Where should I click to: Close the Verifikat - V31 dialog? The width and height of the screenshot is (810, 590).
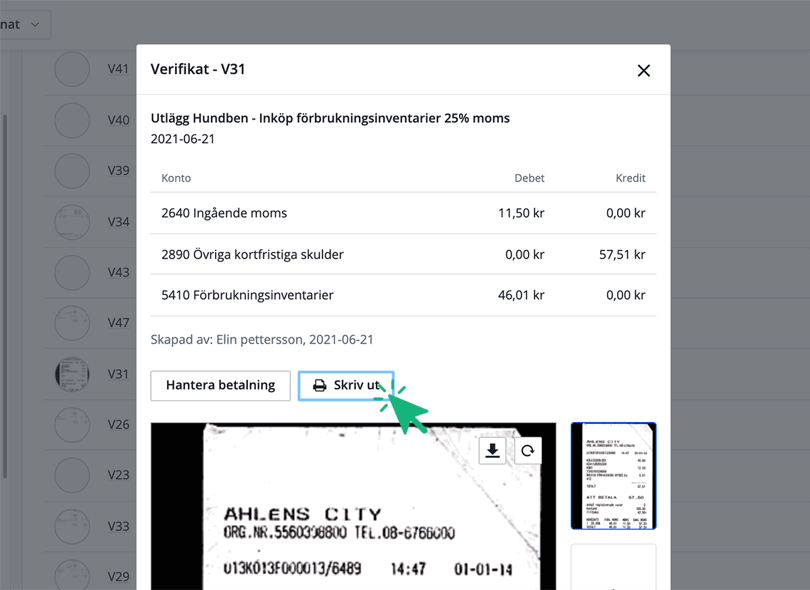[x=643, y=70]
